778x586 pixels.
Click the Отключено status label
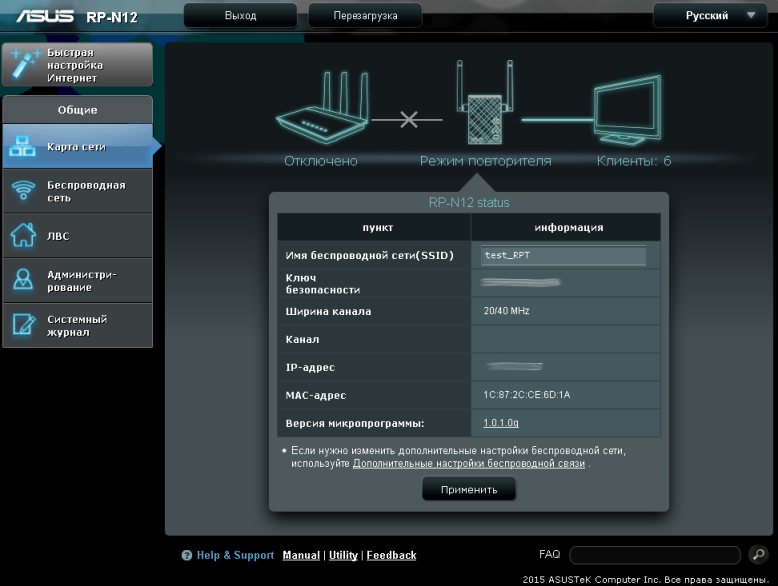[321, 161]
